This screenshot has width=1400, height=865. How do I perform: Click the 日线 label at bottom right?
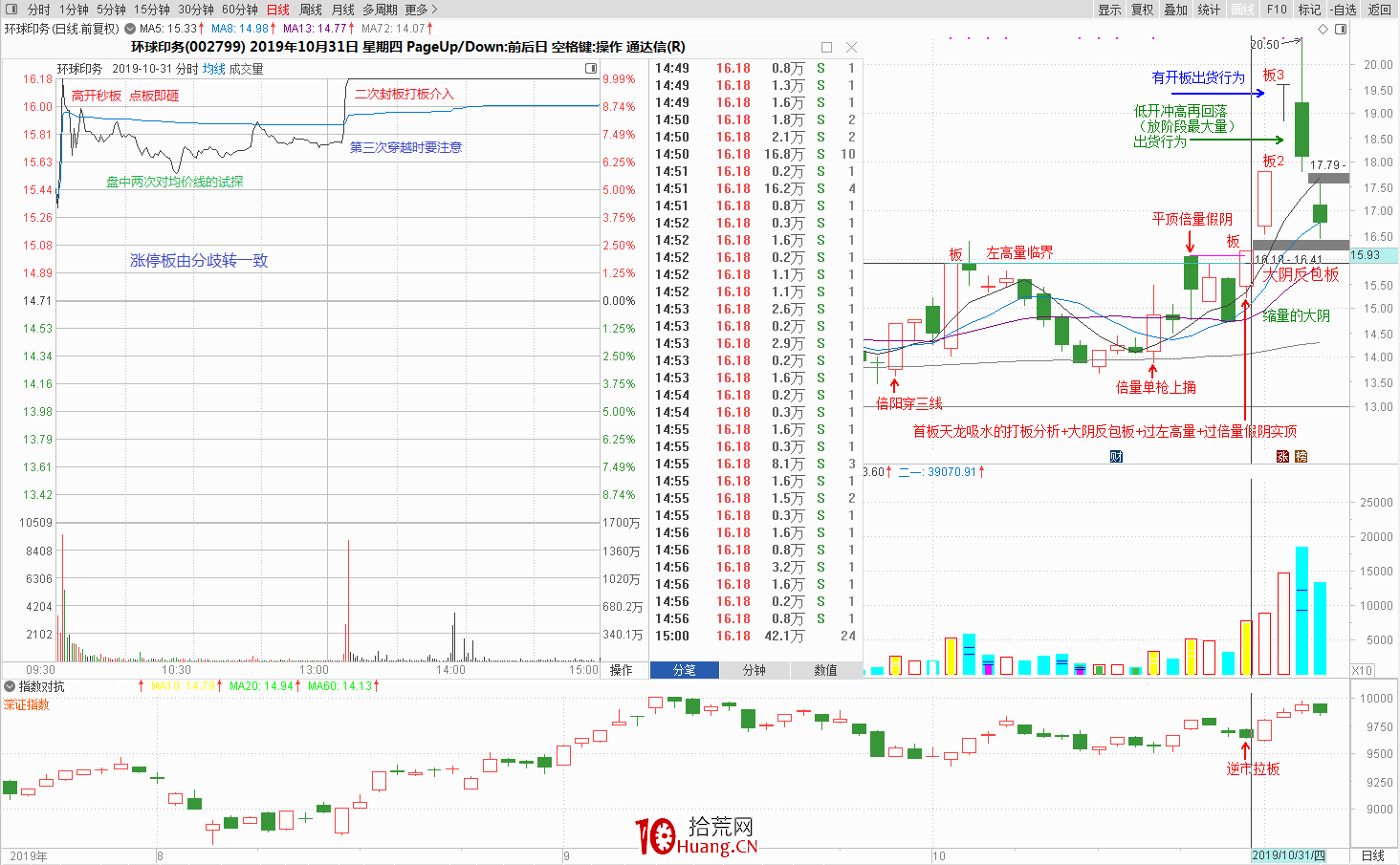coord(1372,855)
